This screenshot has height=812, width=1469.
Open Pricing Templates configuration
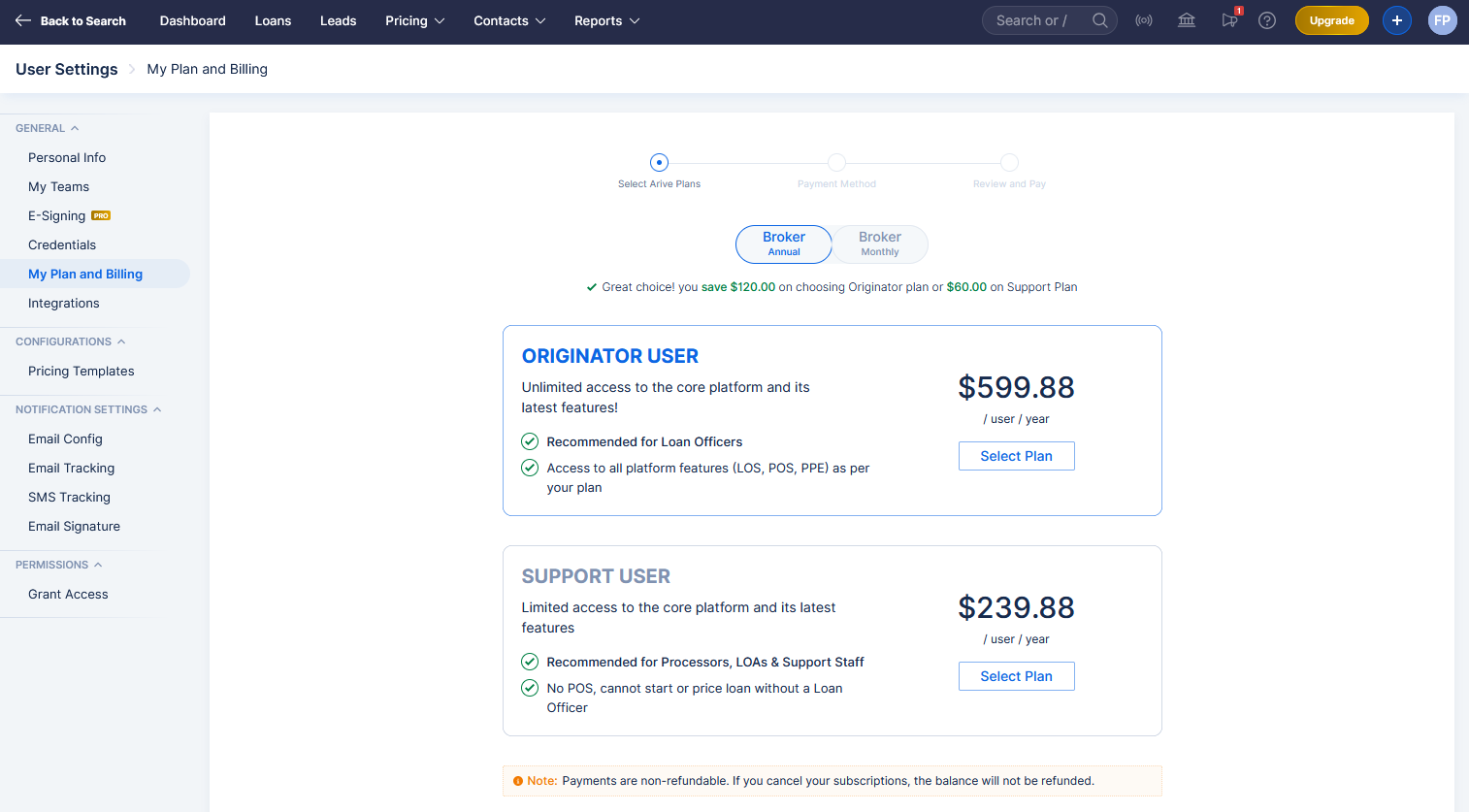click(x=82, y=371)
